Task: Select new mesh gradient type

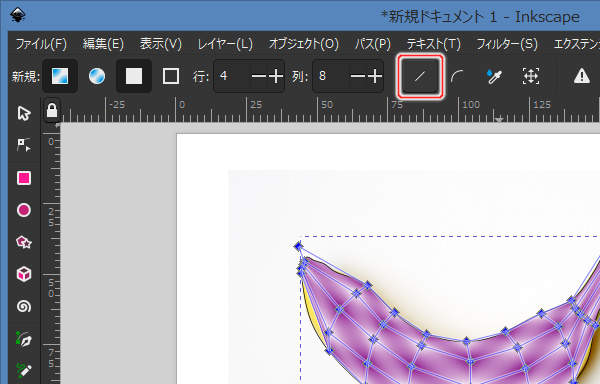Action: pyautogui.click(x=60, y=76)
